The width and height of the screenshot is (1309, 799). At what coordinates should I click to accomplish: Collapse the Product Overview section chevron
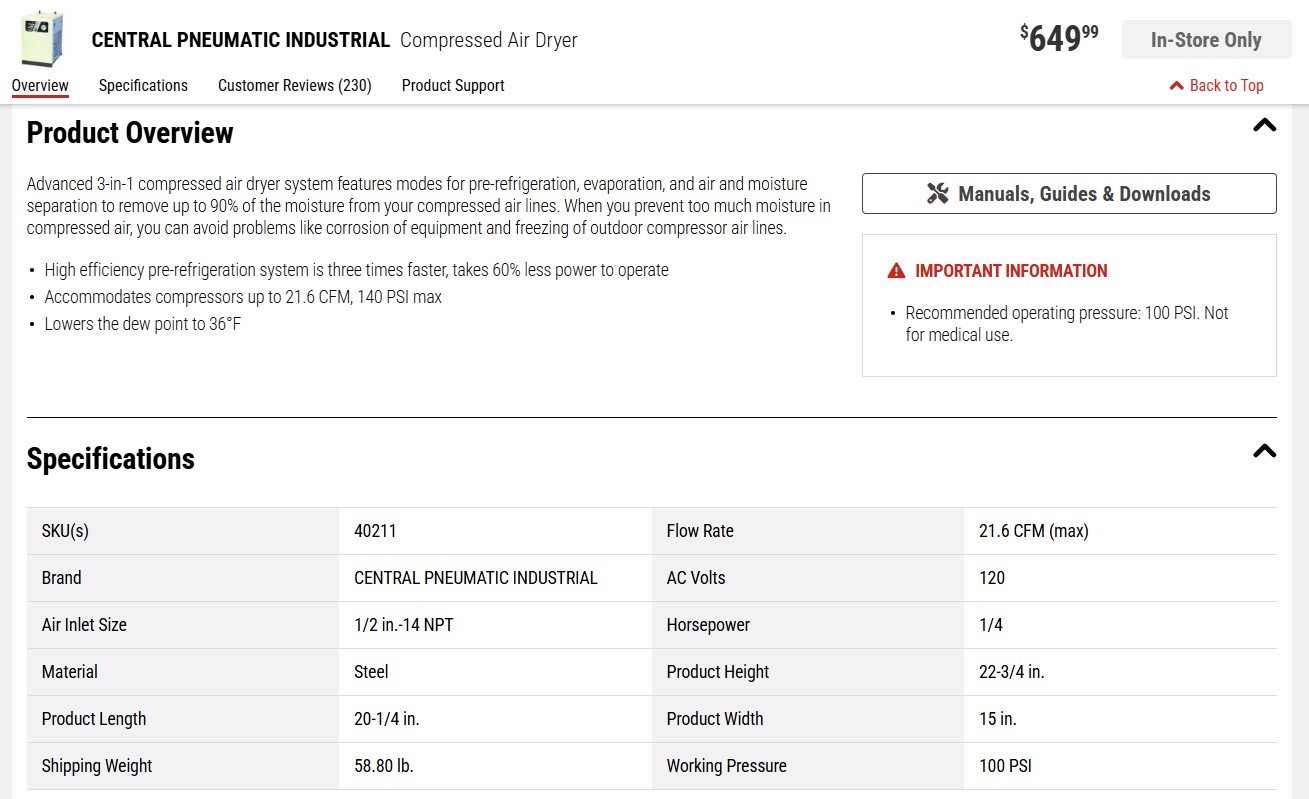[1264, 126]
